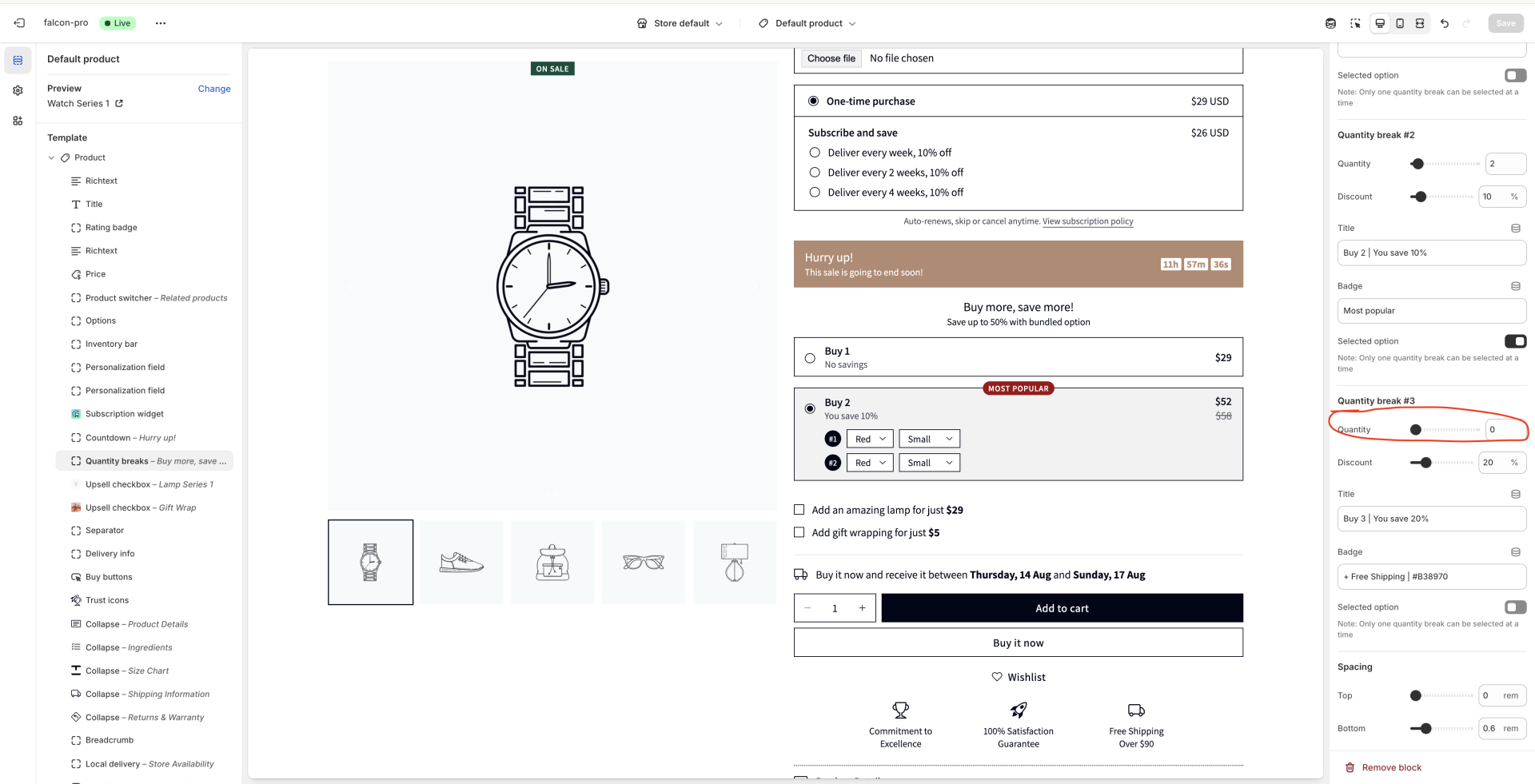Viewport: 1535px width, 784px height.
Task: Click Quantity break #2 Quantity slider handle
Action: coord(1417,164)
